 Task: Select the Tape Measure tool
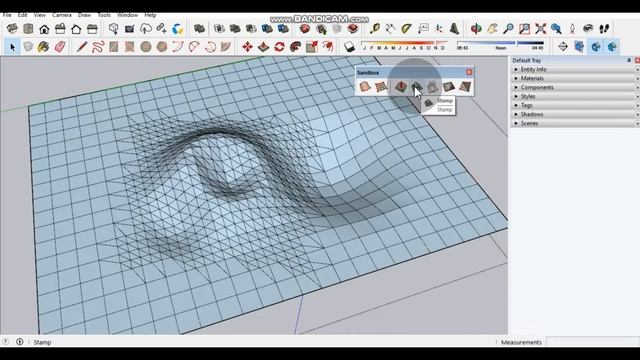374,29
